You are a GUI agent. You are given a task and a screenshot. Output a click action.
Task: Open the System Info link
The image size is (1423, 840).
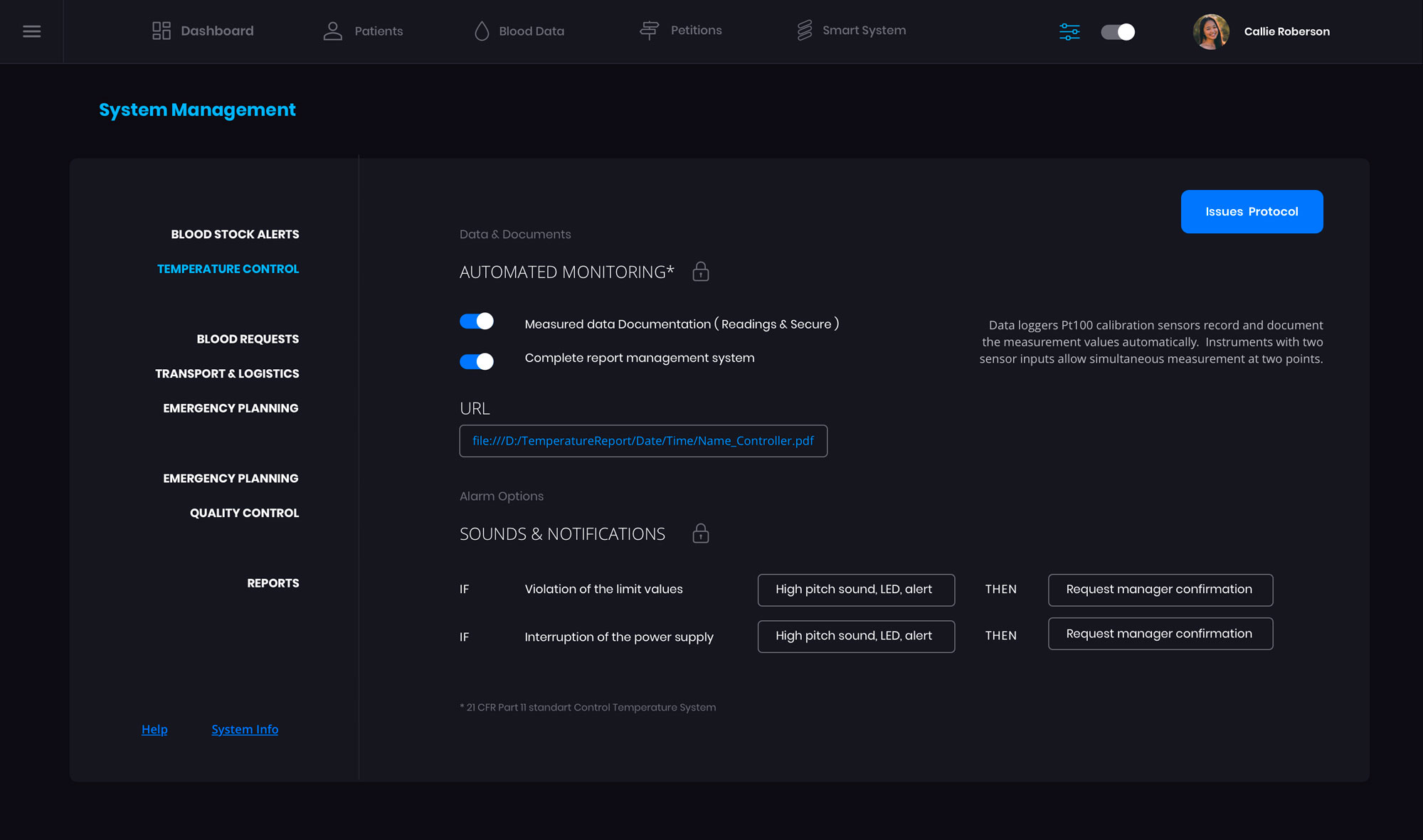(245, 729)
